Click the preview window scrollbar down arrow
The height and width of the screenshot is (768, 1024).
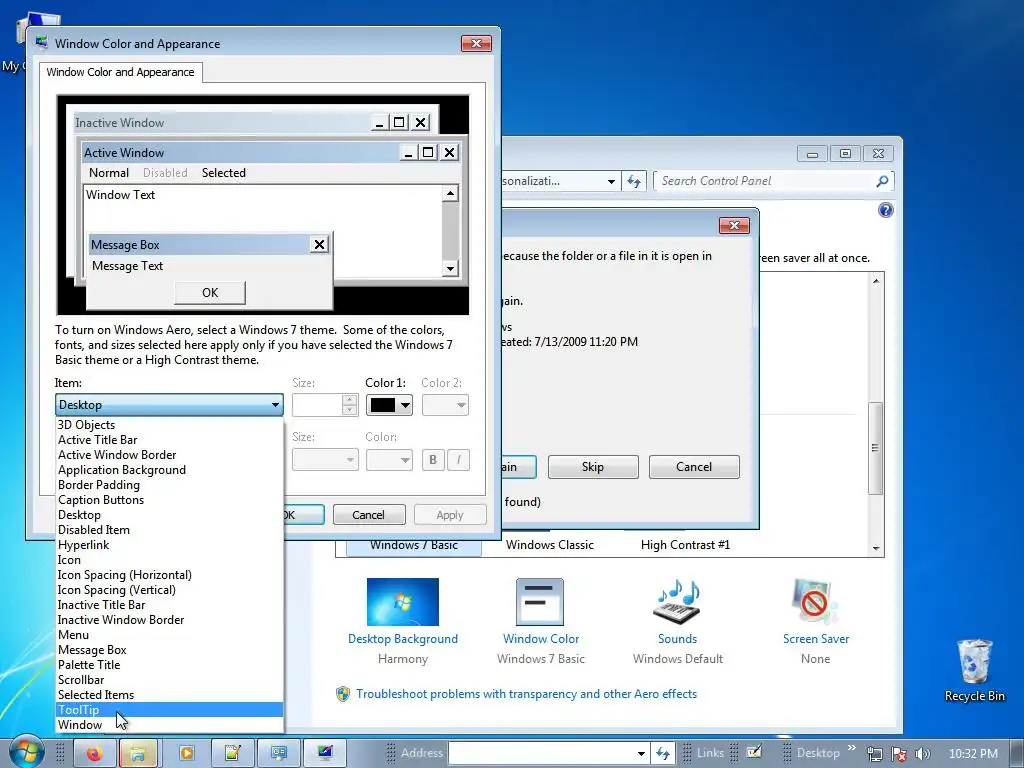point(450,268)
